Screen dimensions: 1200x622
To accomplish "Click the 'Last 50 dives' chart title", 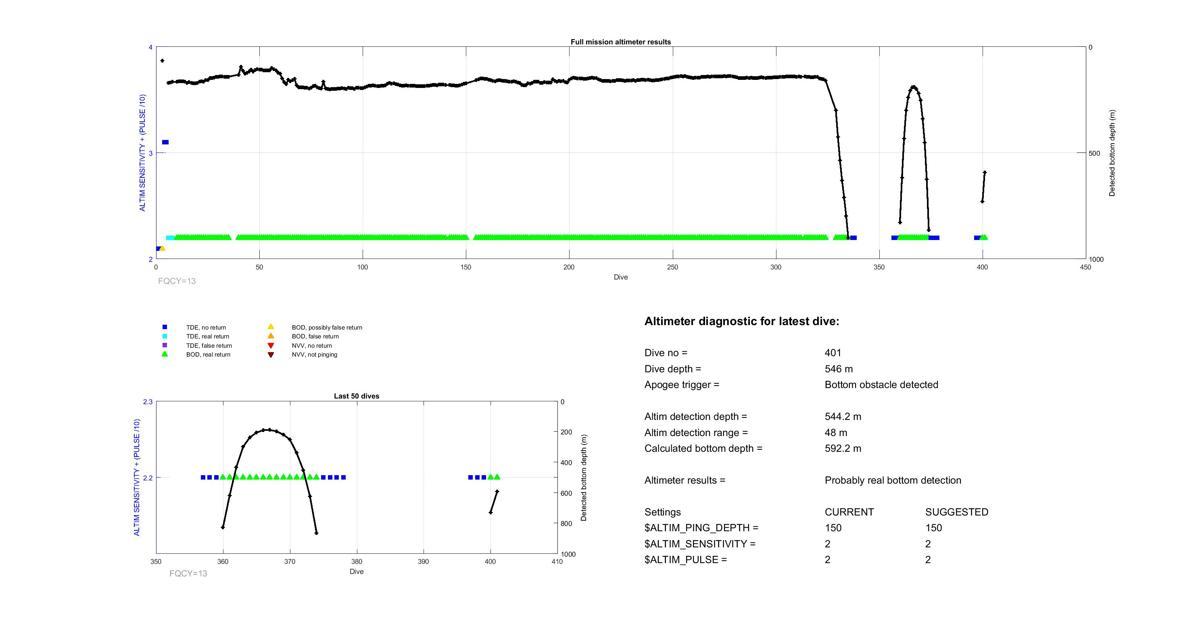I will [x=356, y=396].
